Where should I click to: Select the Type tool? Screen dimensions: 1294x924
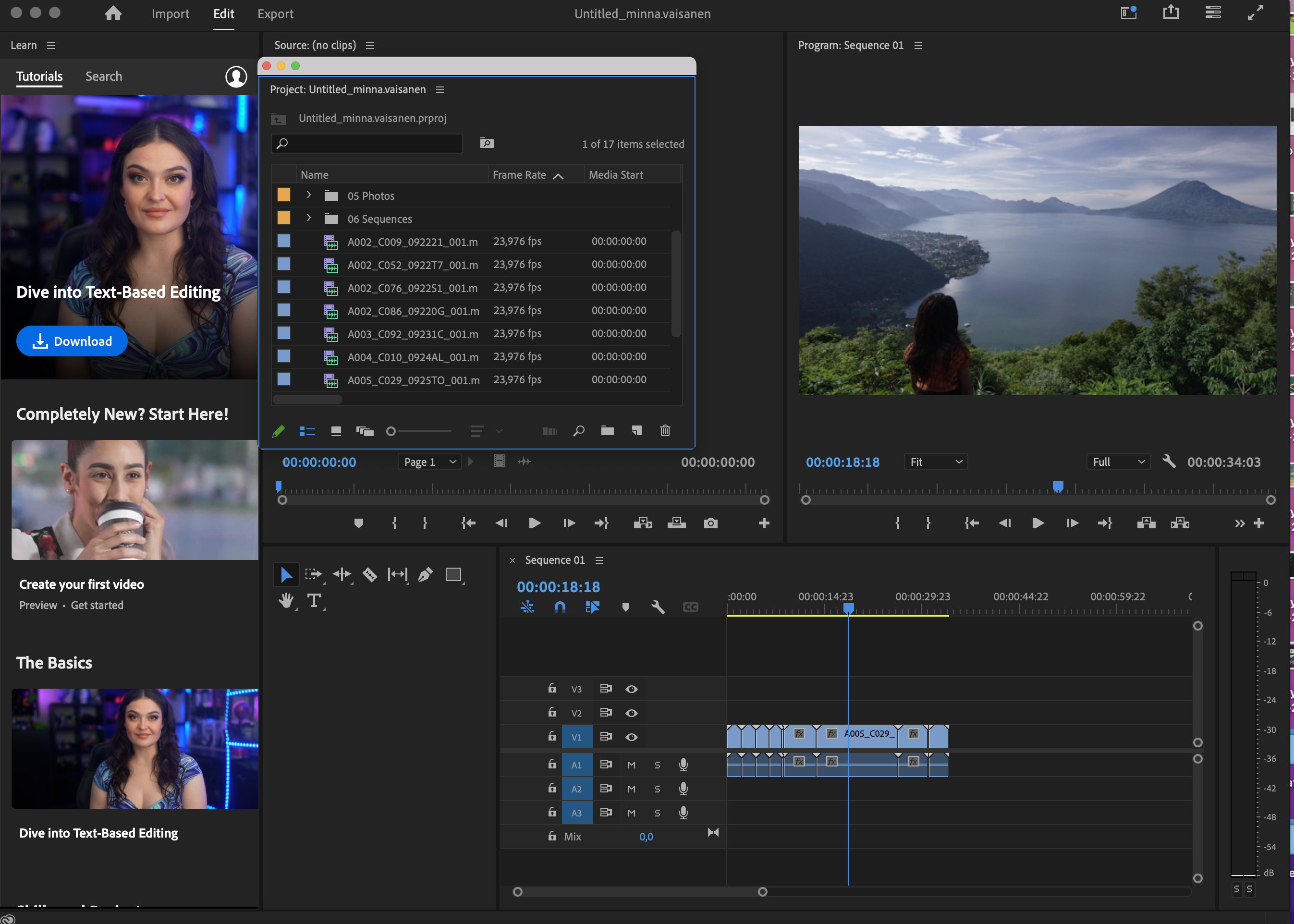pyautogui.click(x=314, y=601)
